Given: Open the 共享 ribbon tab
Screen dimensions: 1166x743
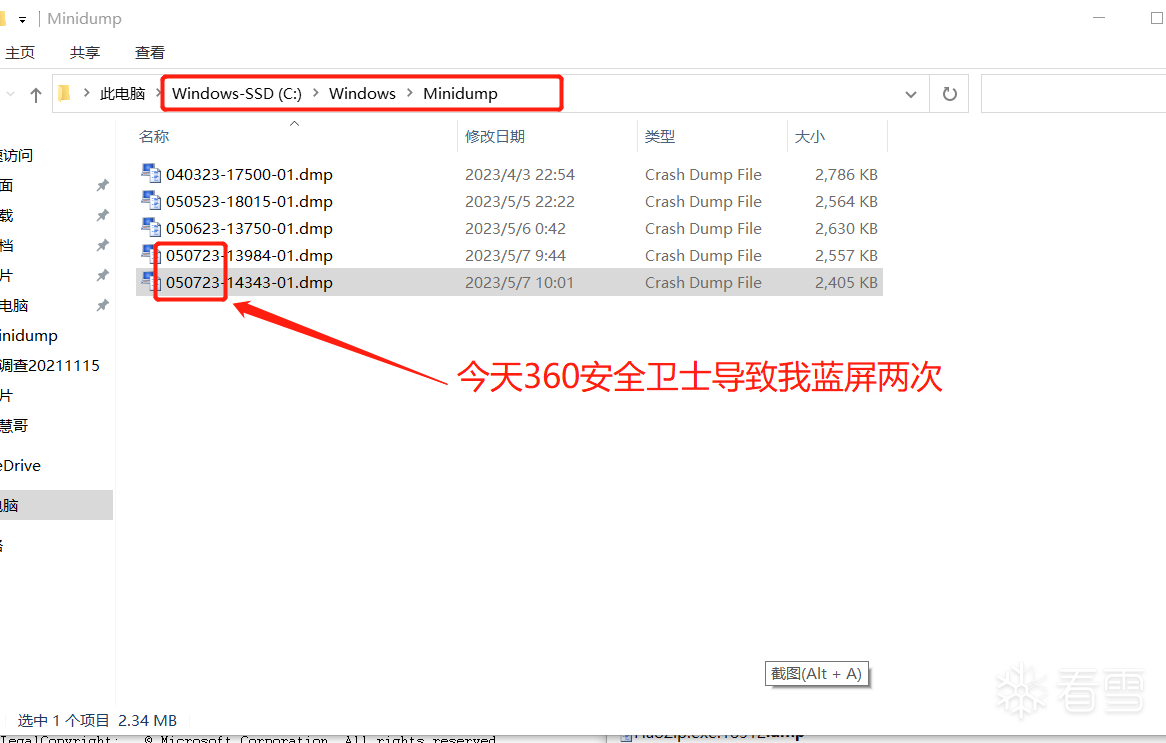Looking at the screenshot, I should (x=85, y=53).
